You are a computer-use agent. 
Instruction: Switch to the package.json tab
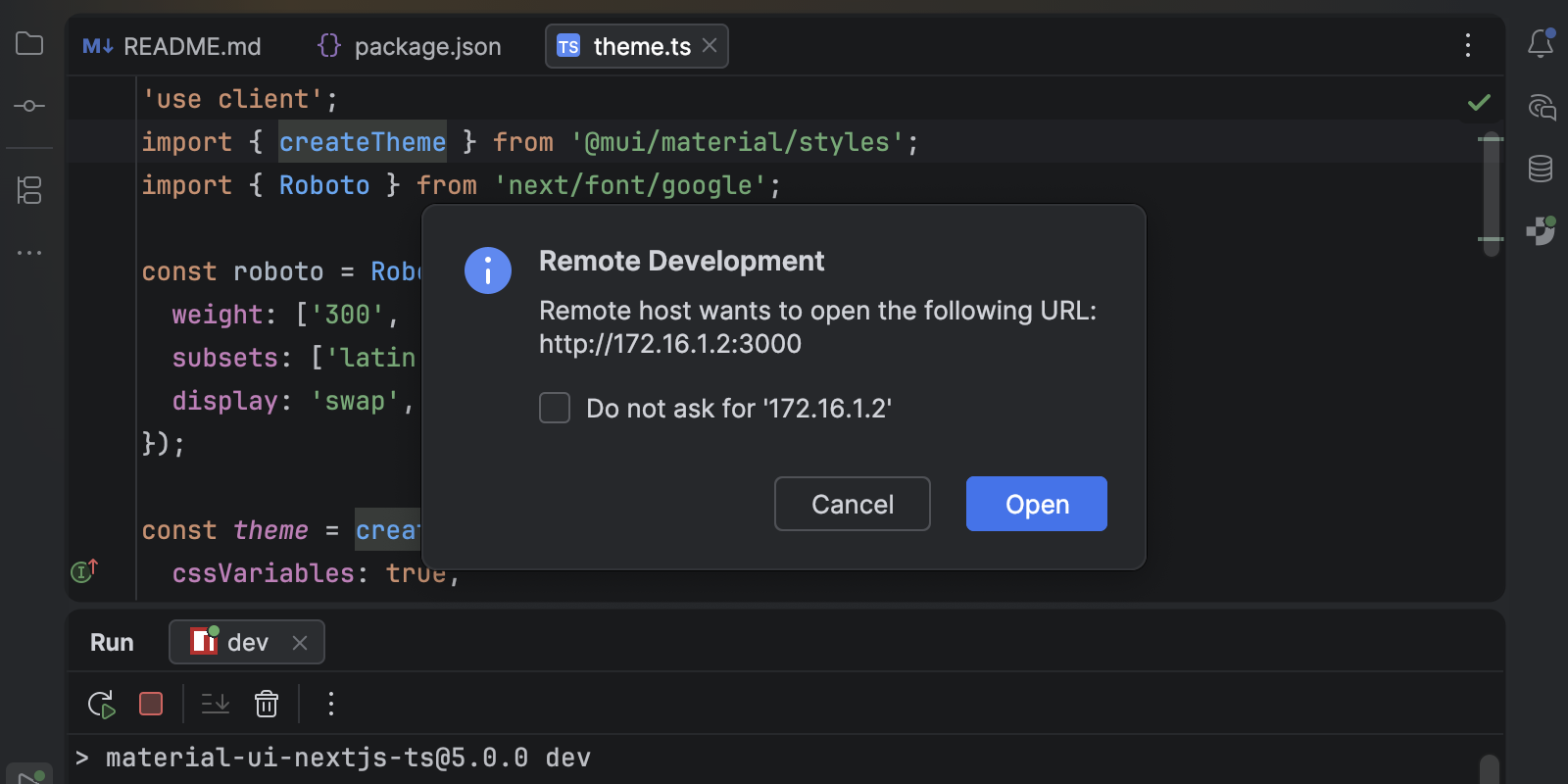point(410,46)
